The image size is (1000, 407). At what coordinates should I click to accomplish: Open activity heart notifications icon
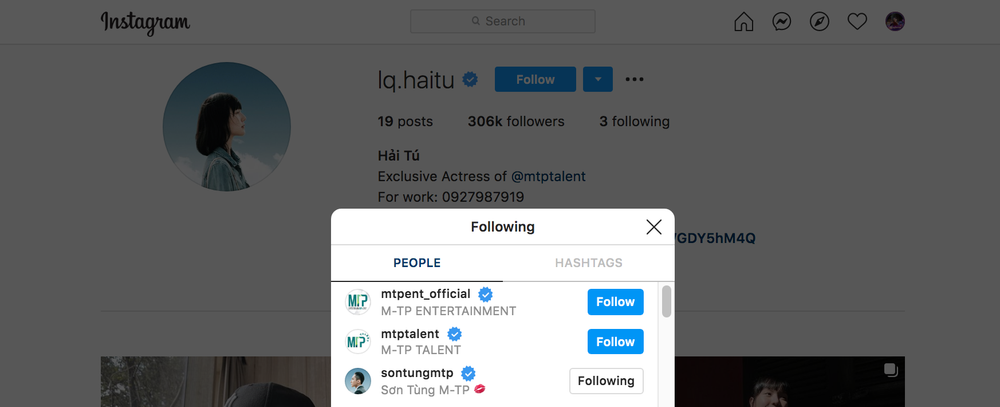[857, 22]
